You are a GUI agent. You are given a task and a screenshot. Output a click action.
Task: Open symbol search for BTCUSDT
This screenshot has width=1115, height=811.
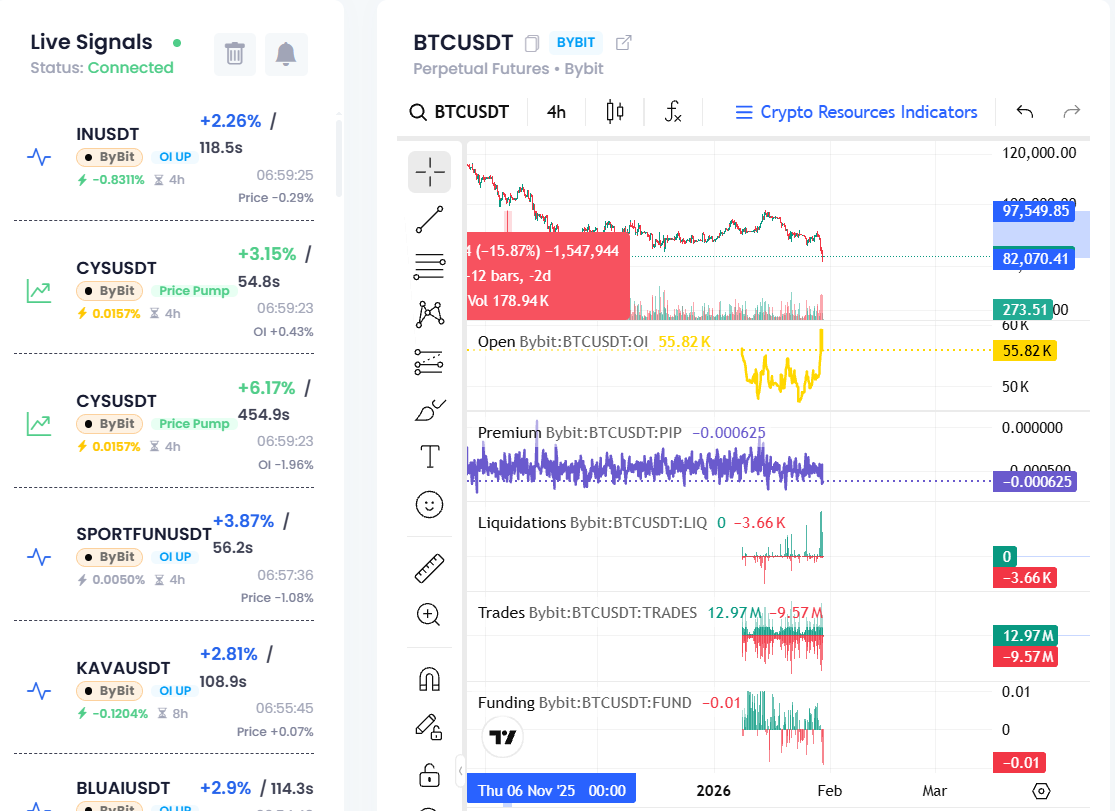(x=459, y=112)
